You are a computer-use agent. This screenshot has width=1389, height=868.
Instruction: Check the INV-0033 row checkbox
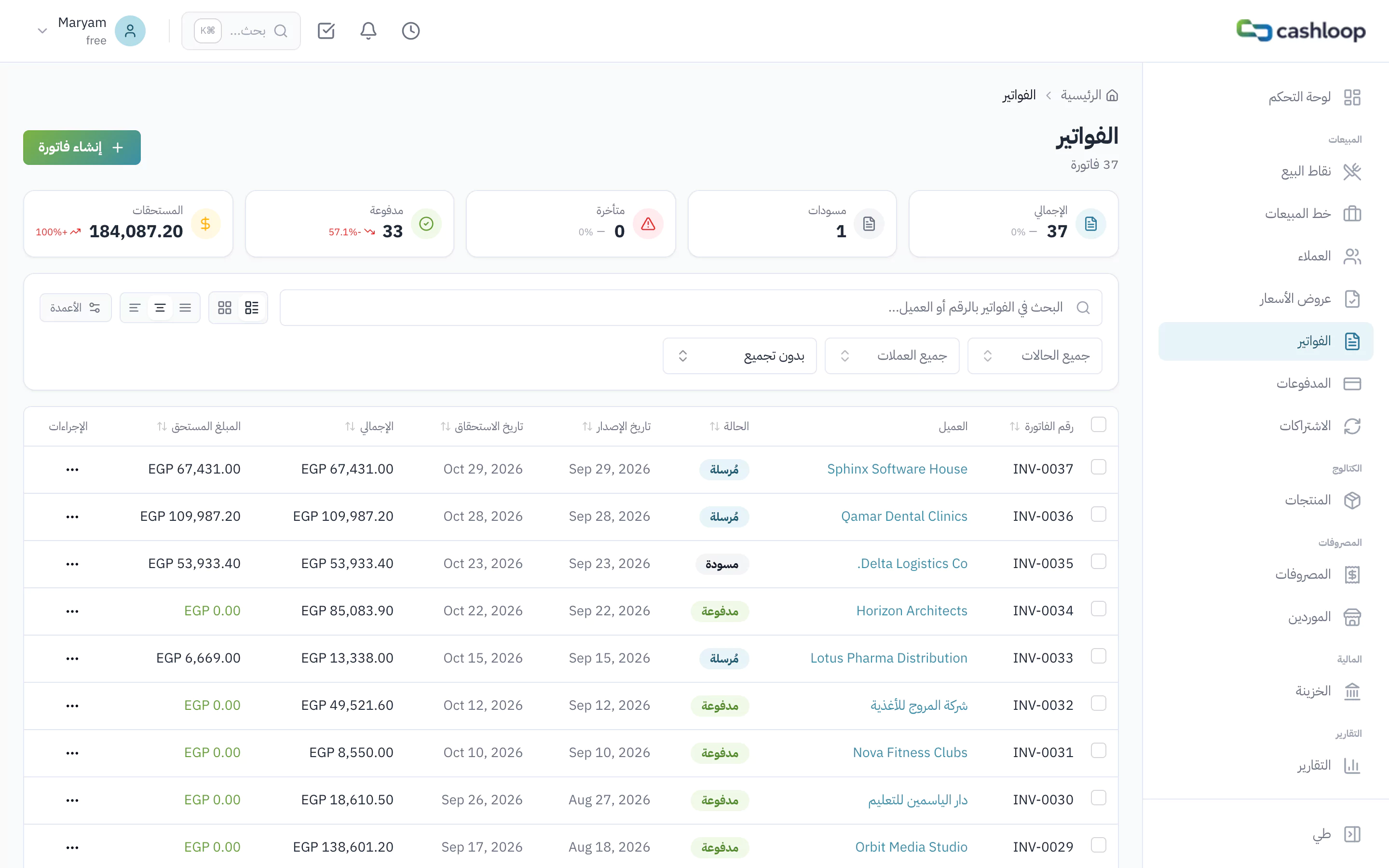pos(1099,656)
